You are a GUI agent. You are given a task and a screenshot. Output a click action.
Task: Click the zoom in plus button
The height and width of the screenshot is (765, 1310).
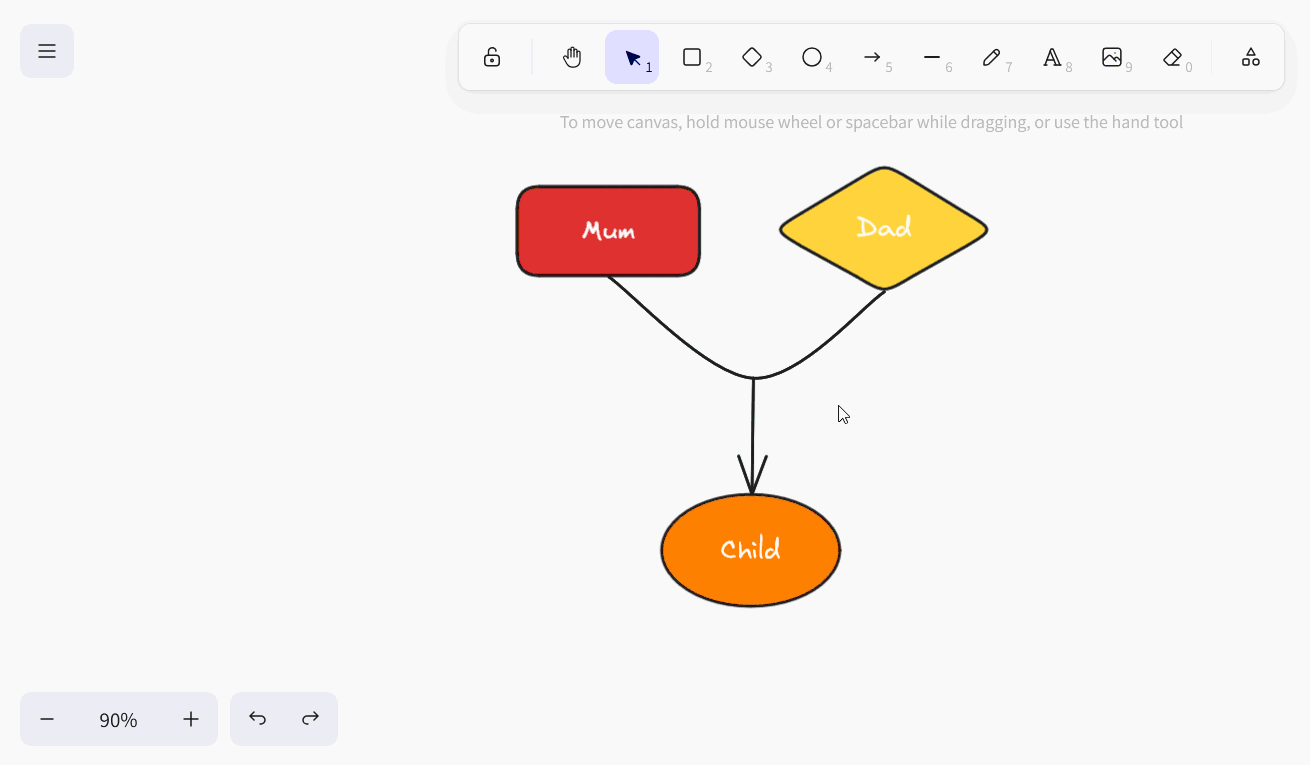tap(191, 719)
